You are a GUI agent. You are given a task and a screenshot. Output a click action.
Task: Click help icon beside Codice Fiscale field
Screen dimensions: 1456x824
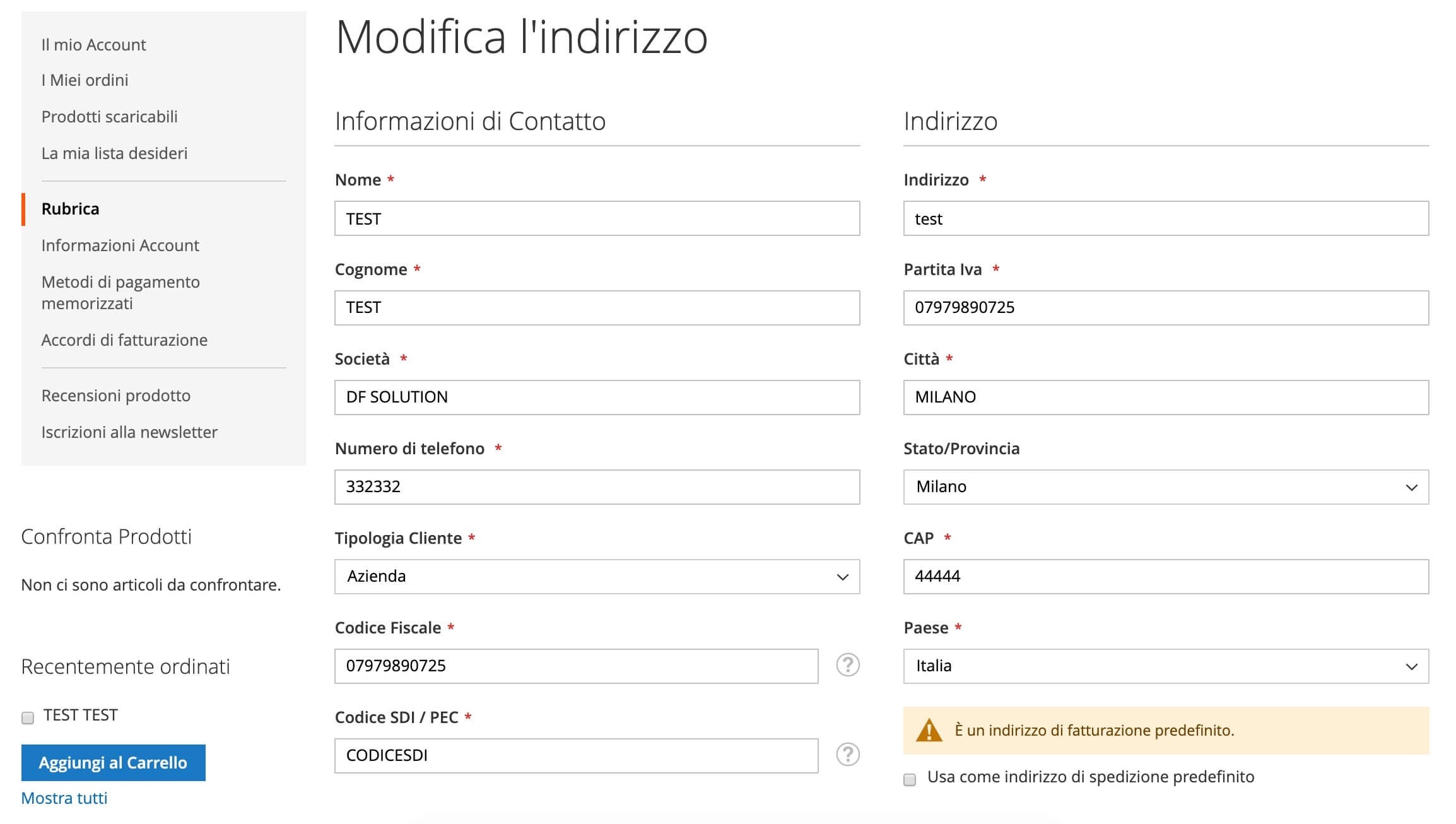[x=848, y=665]
